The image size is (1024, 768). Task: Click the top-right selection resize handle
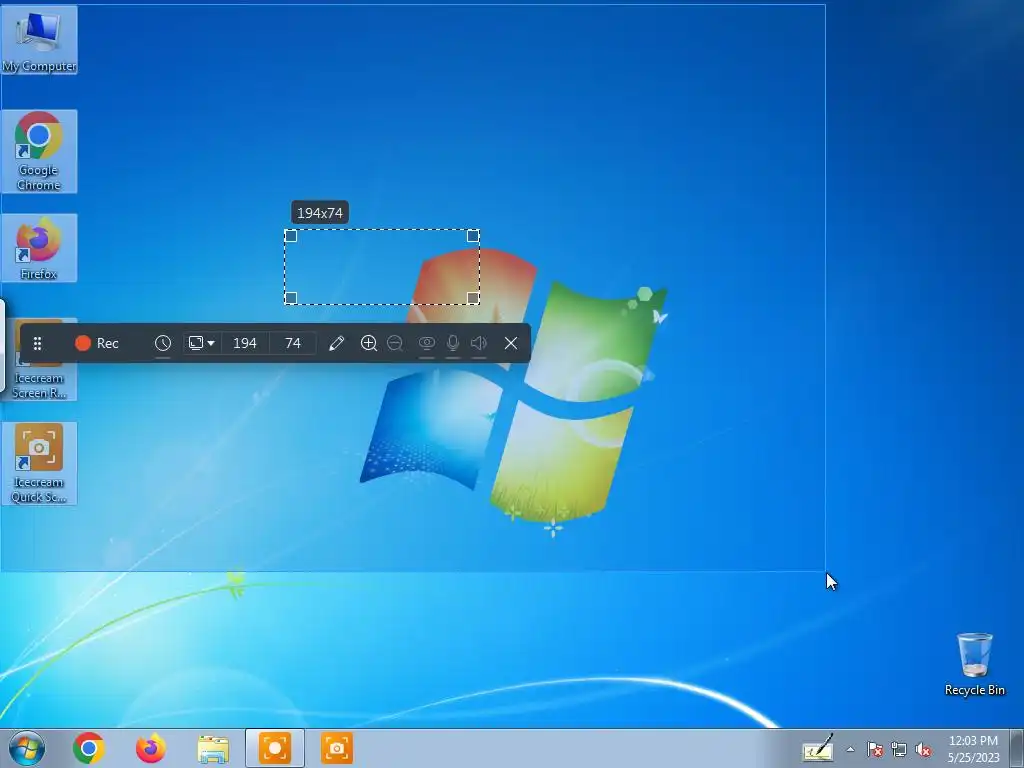click(473, 236)
